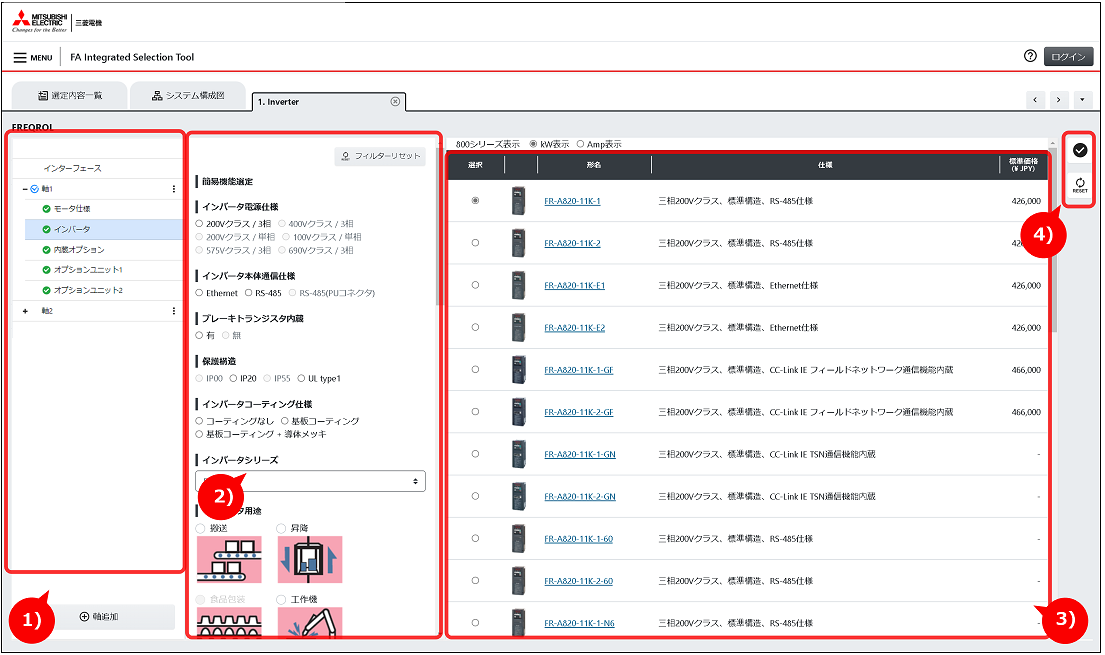Click the filter panel vertical scrollbar
The image size is (1105, 655).
pyautogui.click(x=438, y=226)
